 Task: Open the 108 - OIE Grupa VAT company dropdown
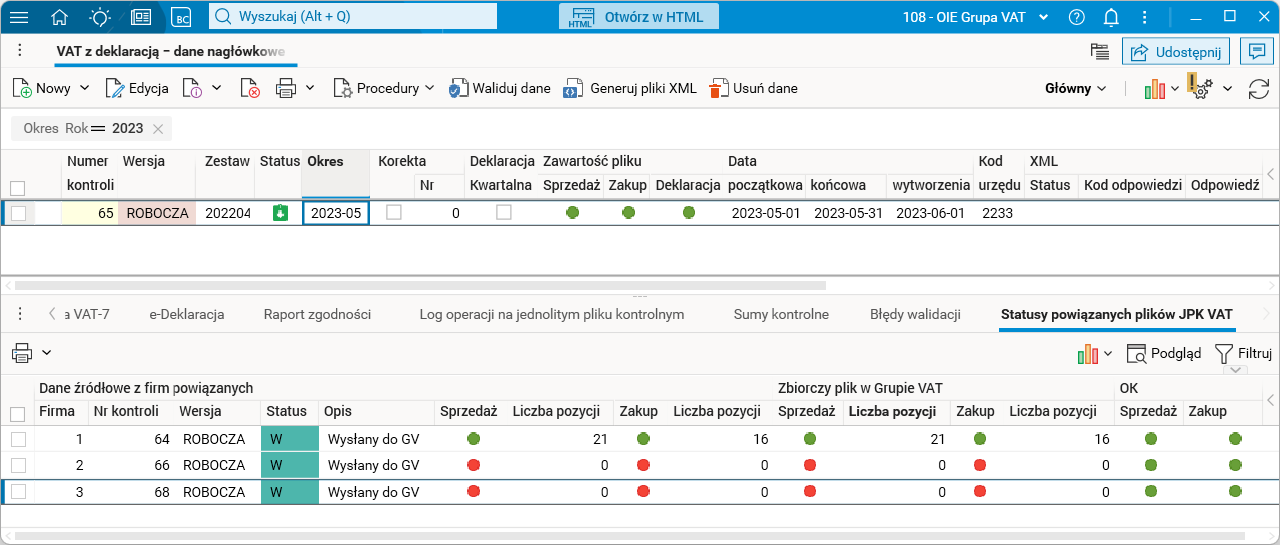(x=976, y=17)
